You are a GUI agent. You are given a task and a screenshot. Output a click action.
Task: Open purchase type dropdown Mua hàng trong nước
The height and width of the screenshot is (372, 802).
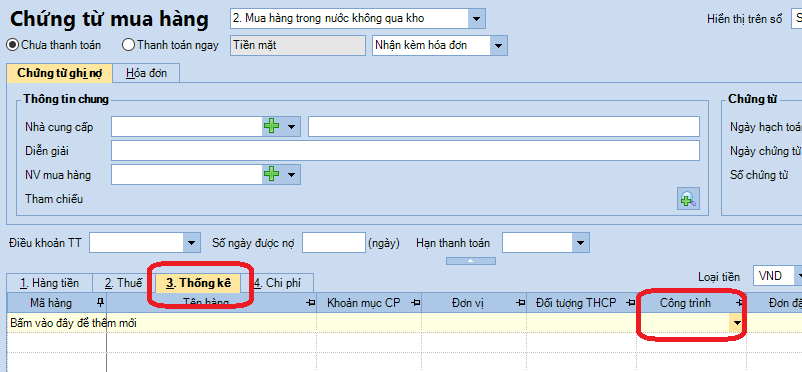(x=476, y=19)
